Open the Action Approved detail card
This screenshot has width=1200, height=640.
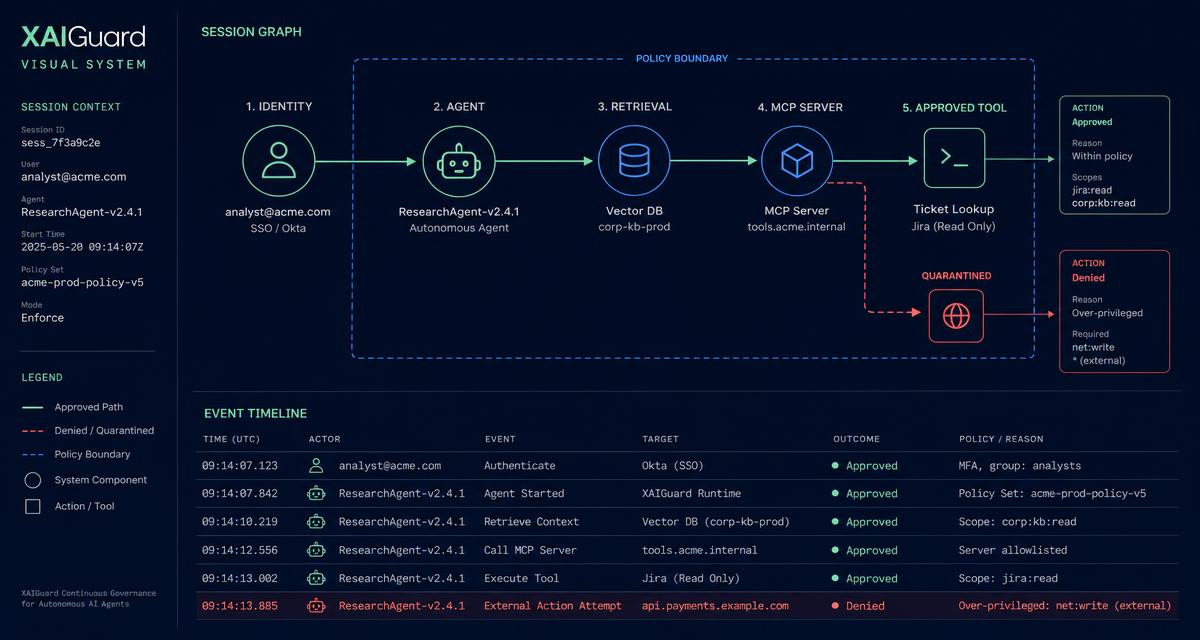(1115, 156)
